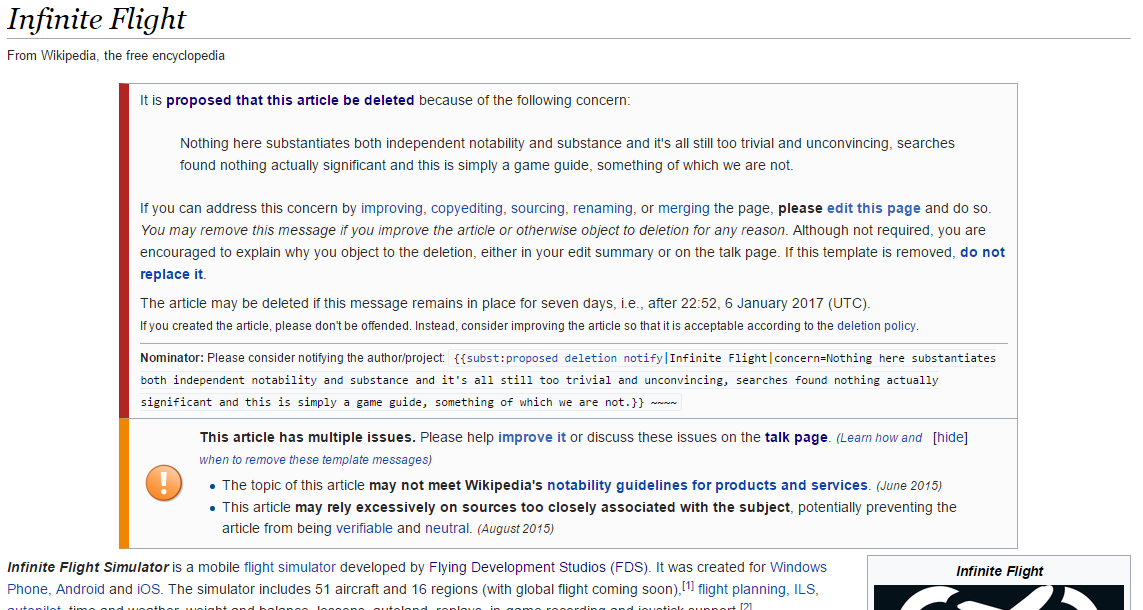The width and height of the screenshot is (1143, 610).
Task: Open the 'flight simulator' article link
Action: (x=289, y=567)
